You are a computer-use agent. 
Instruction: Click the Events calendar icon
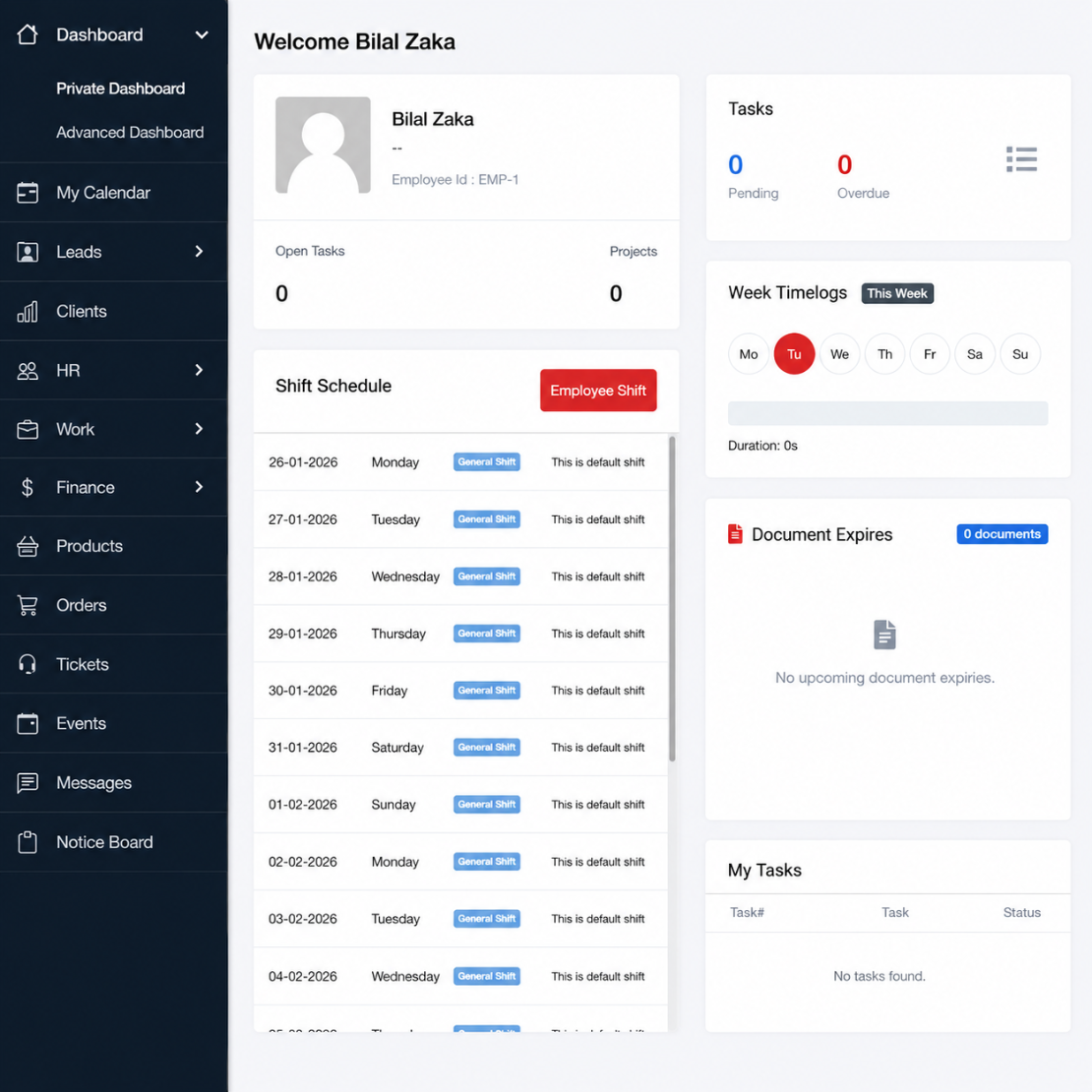tap(28, 723)
